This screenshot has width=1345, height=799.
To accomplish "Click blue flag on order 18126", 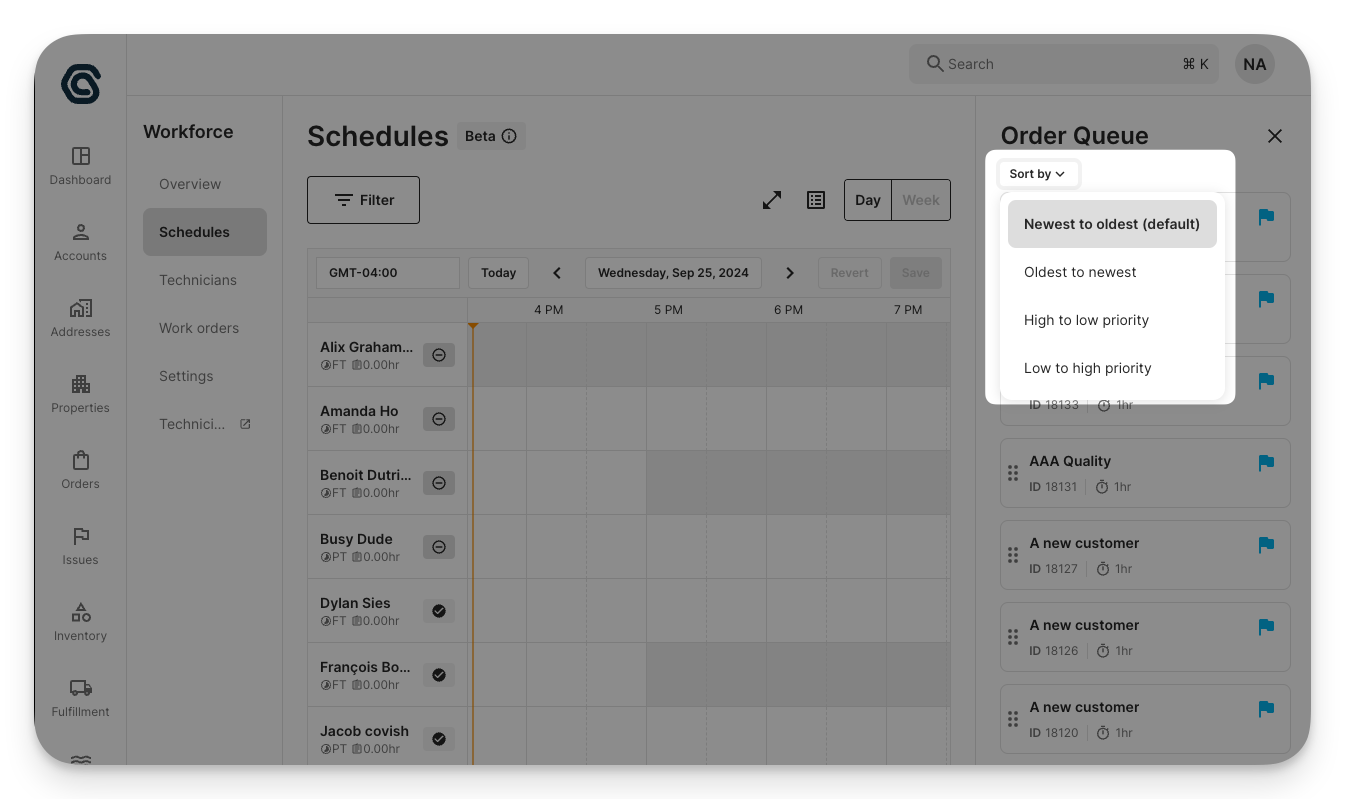I will point(1266,626).
